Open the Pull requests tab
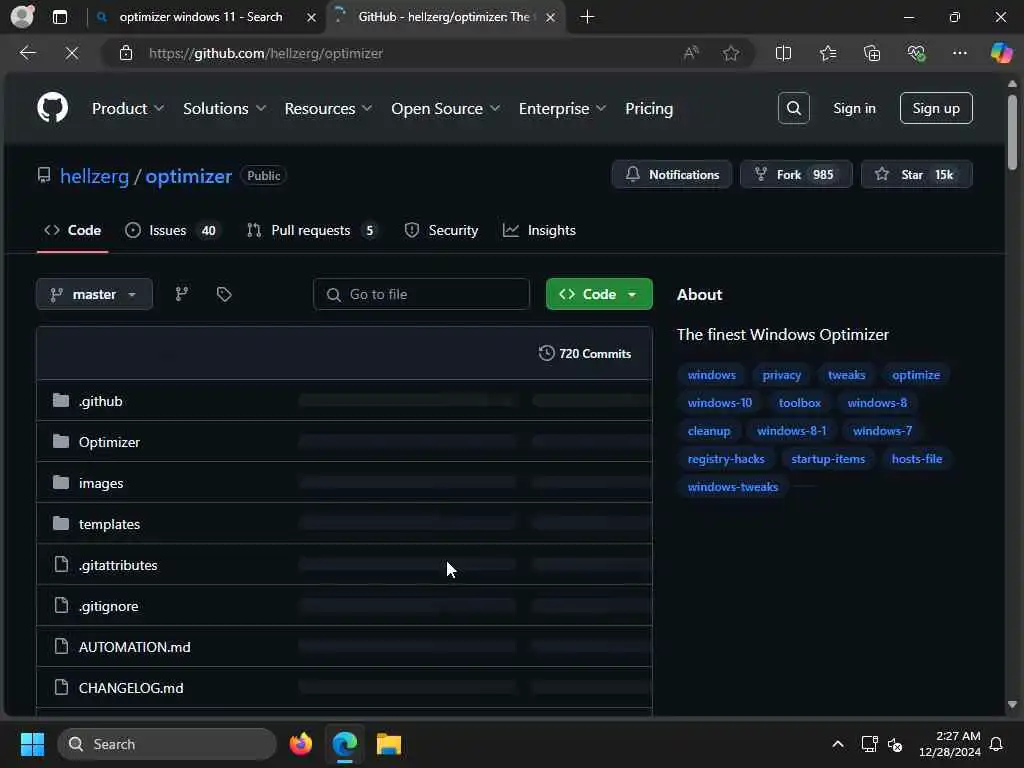The height and width of the screenshot is (768, 1024). click(x=312, y=231)
